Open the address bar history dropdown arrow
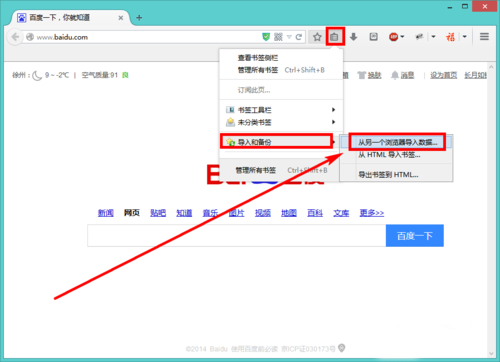Viewport: 500px width, 362px height. click(289, 37)
